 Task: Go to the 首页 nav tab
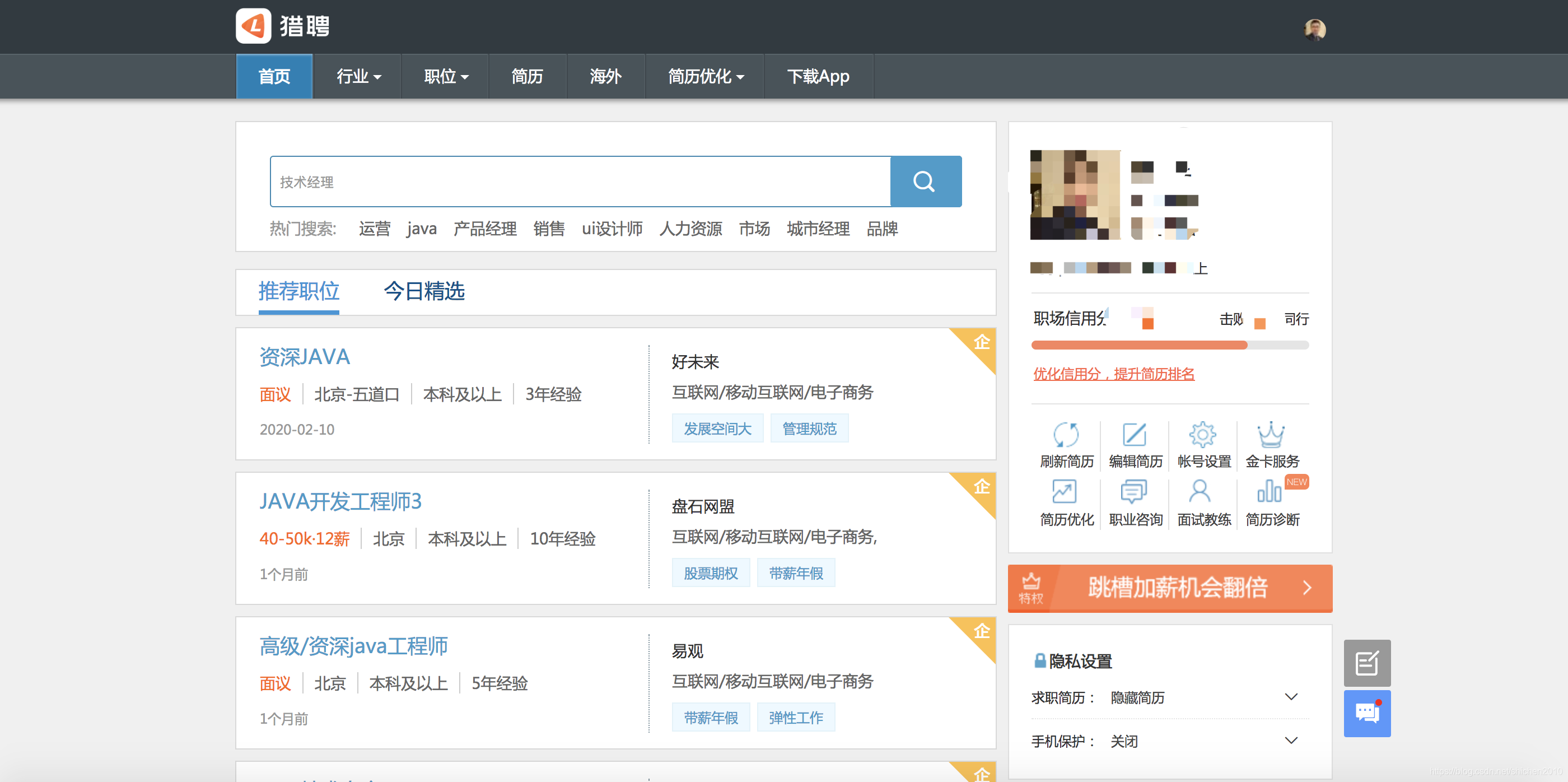274,76
